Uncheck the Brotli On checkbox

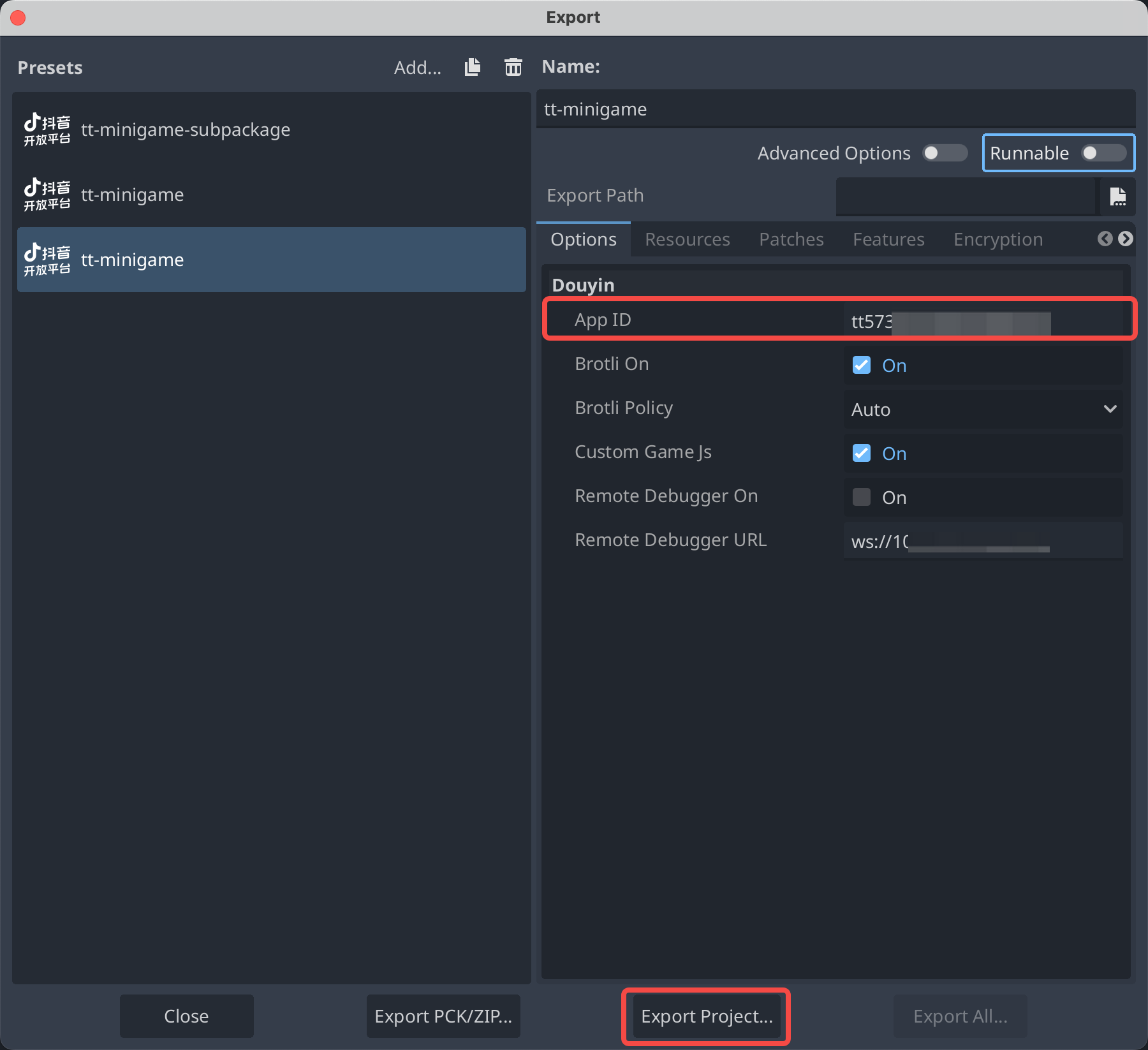click(x=862, y=365)
